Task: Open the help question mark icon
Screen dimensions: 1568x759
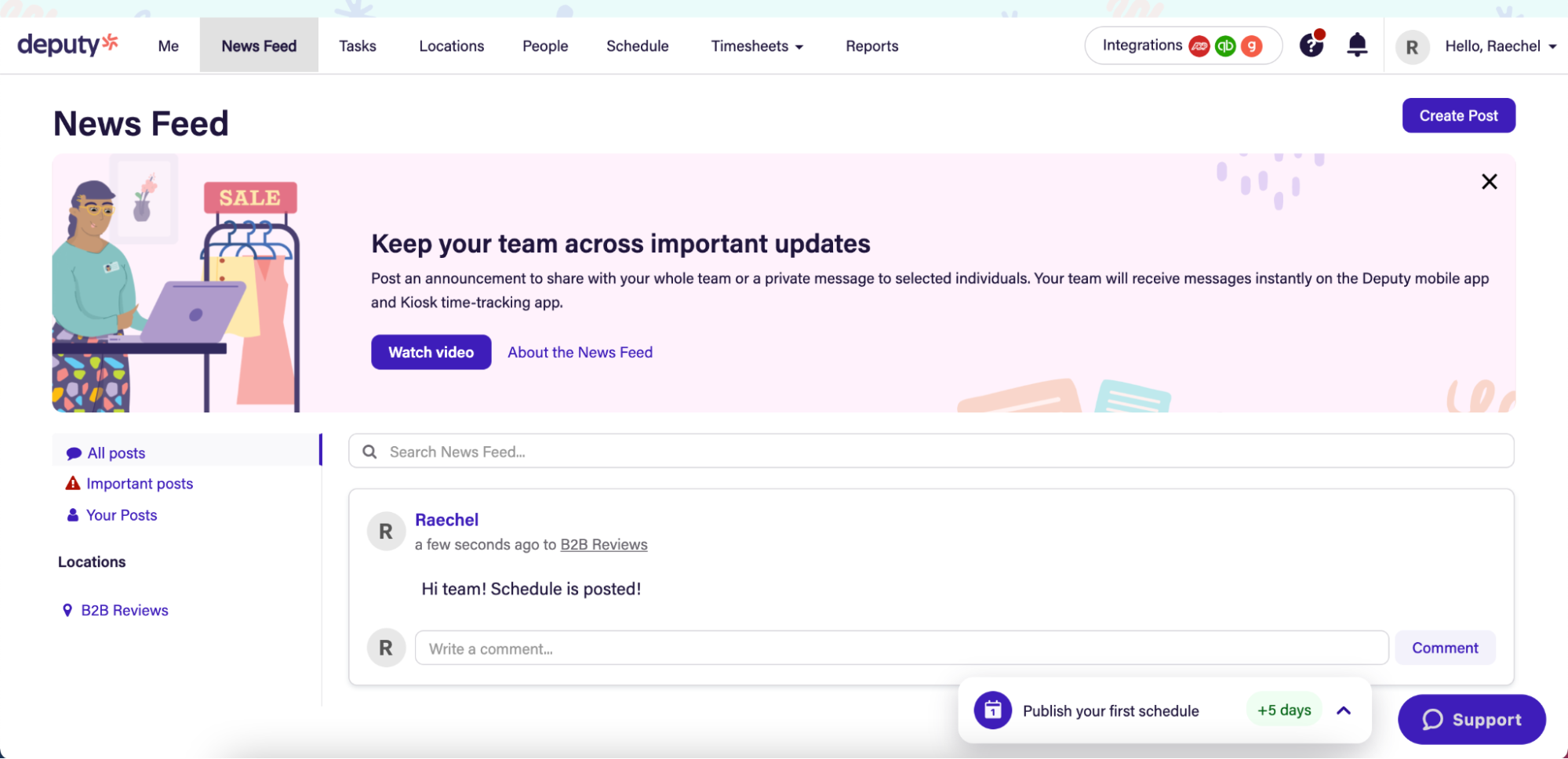Action: pyautogui.click(x=1311, y=45)
